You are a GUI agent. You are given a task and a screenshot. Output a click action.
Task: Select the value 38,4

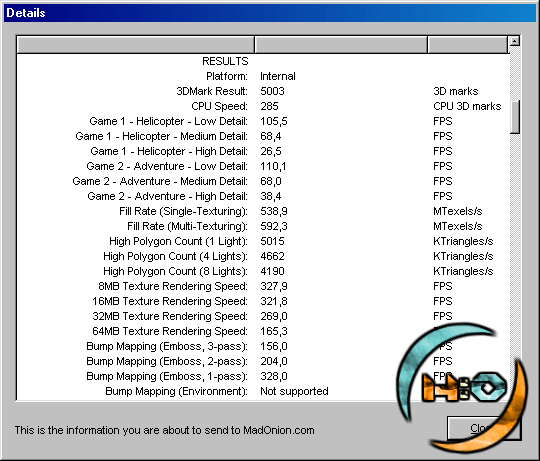[x=271, y=196]
